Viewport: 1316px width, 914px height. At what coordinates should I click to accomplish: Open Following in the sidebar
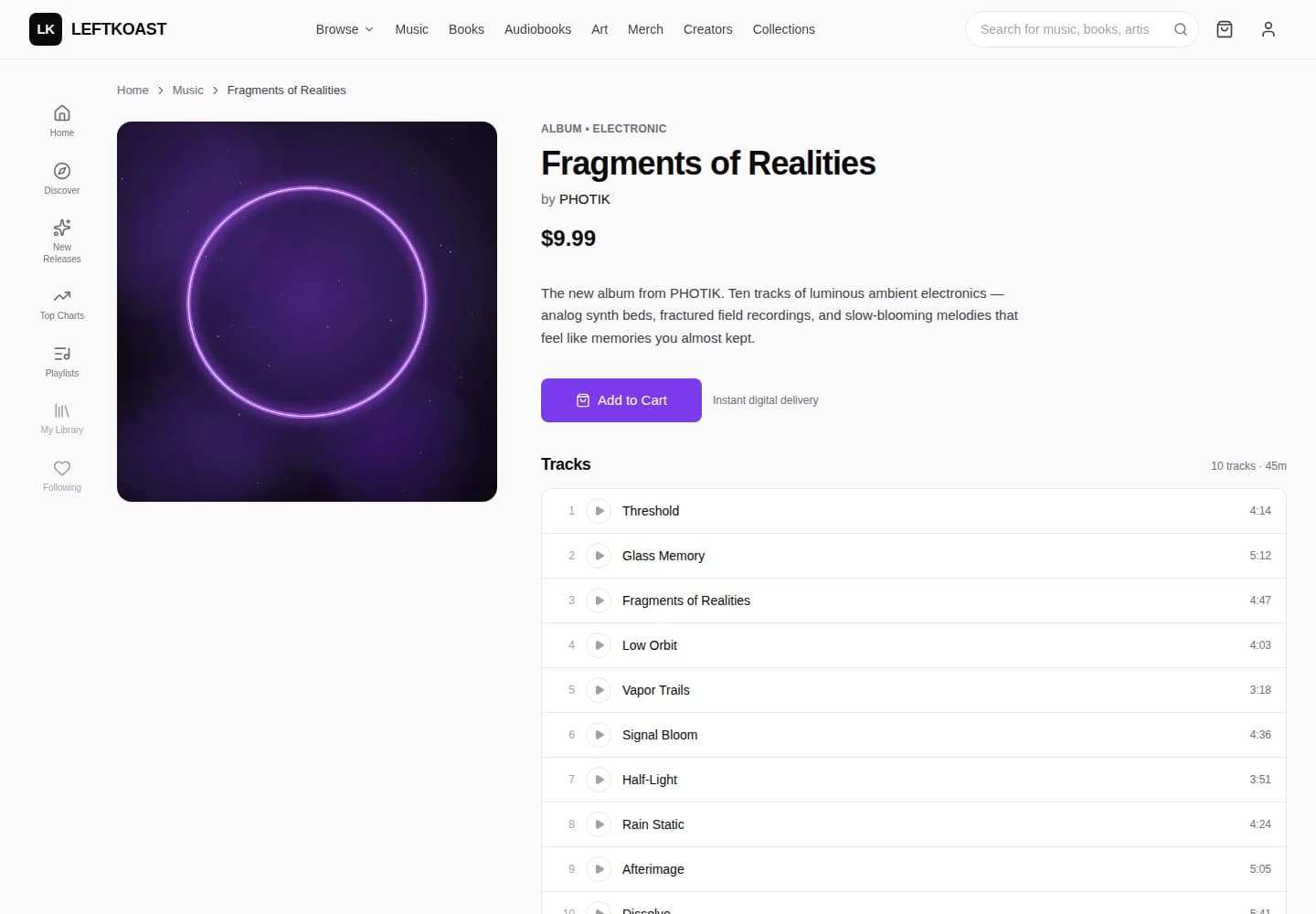pyautogui.click(x=62, y=475)
